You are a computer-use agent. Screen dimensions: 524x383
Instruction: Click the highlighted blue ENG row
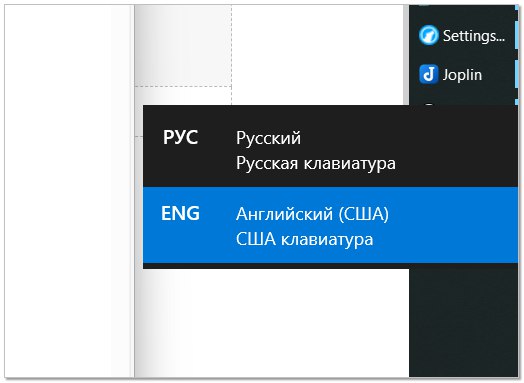tap(330, 225)
